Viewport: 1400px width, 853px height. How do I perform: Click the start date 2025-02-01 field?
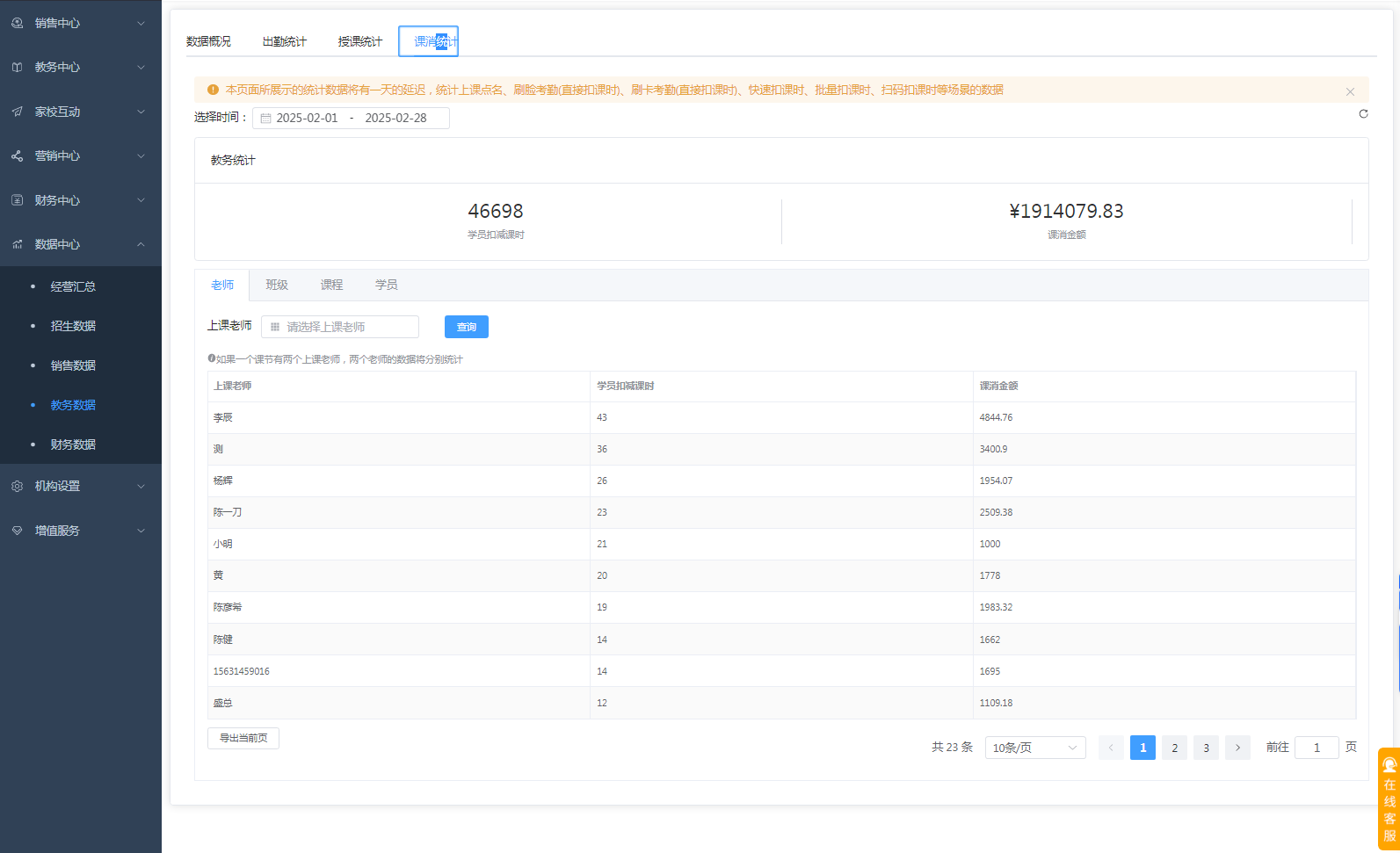pos(307,118)
